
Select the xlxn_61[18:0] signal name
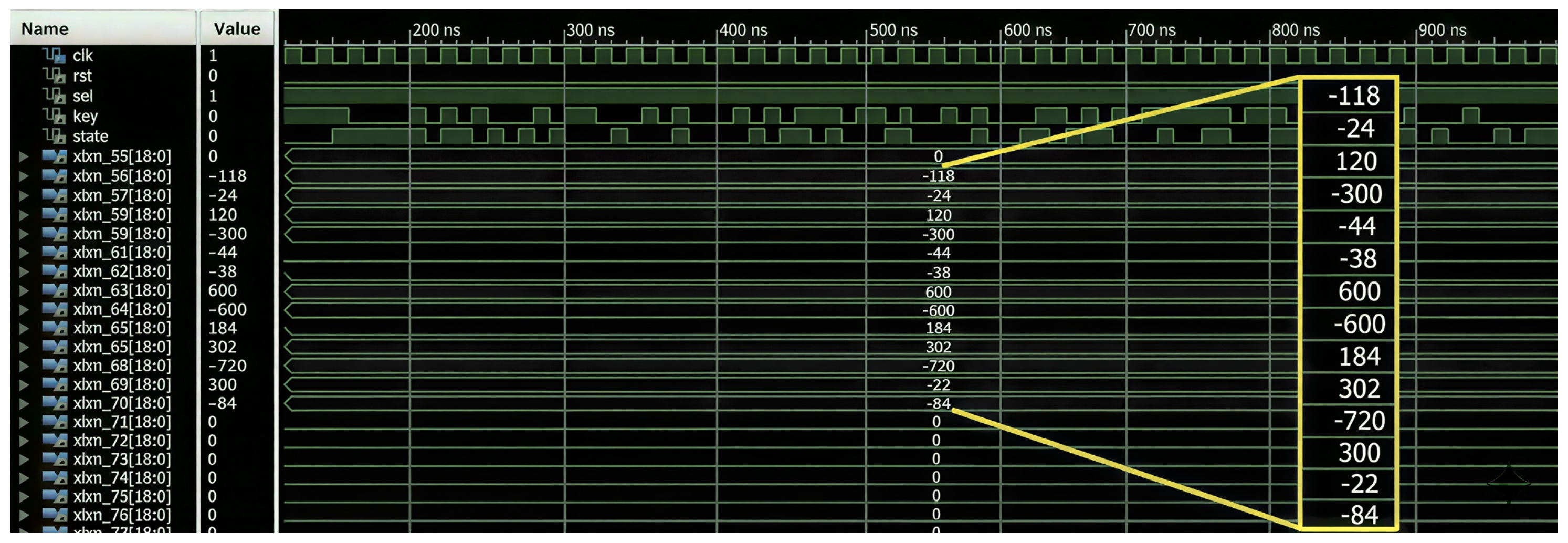(122, 252)
